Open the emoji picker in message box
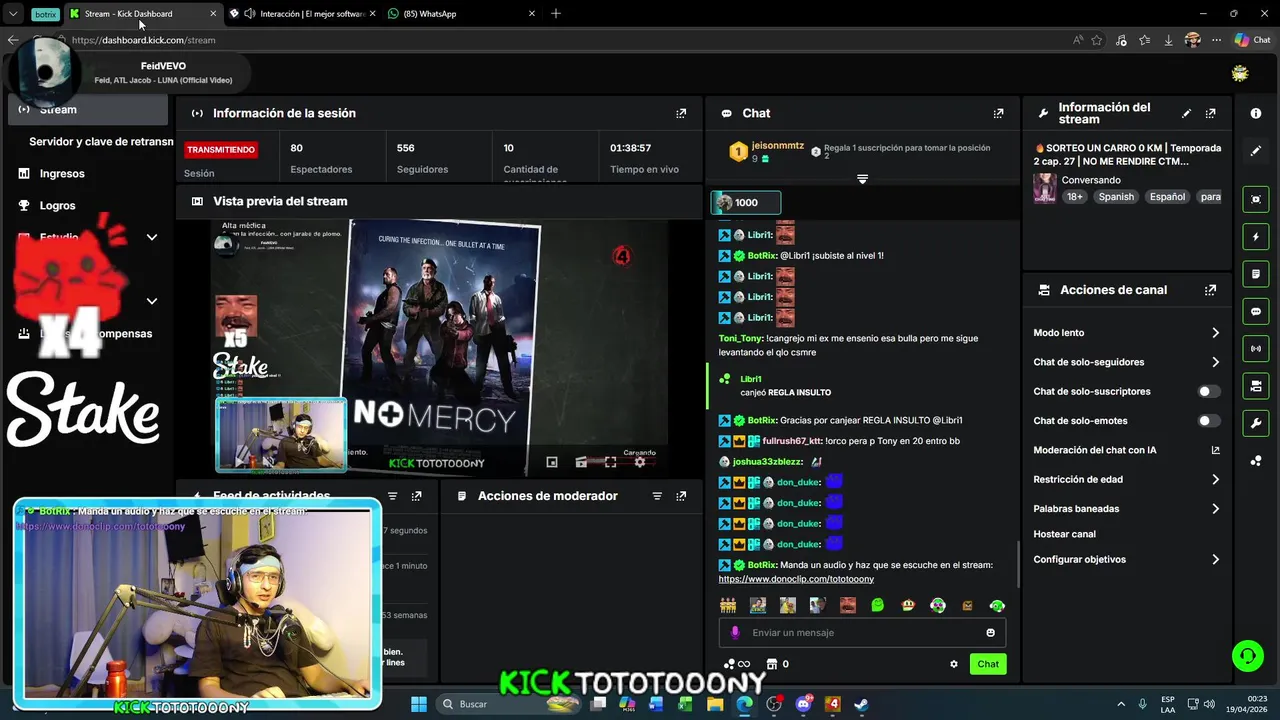The height and width of the screenshot is (720, 1280). point(991,632)
